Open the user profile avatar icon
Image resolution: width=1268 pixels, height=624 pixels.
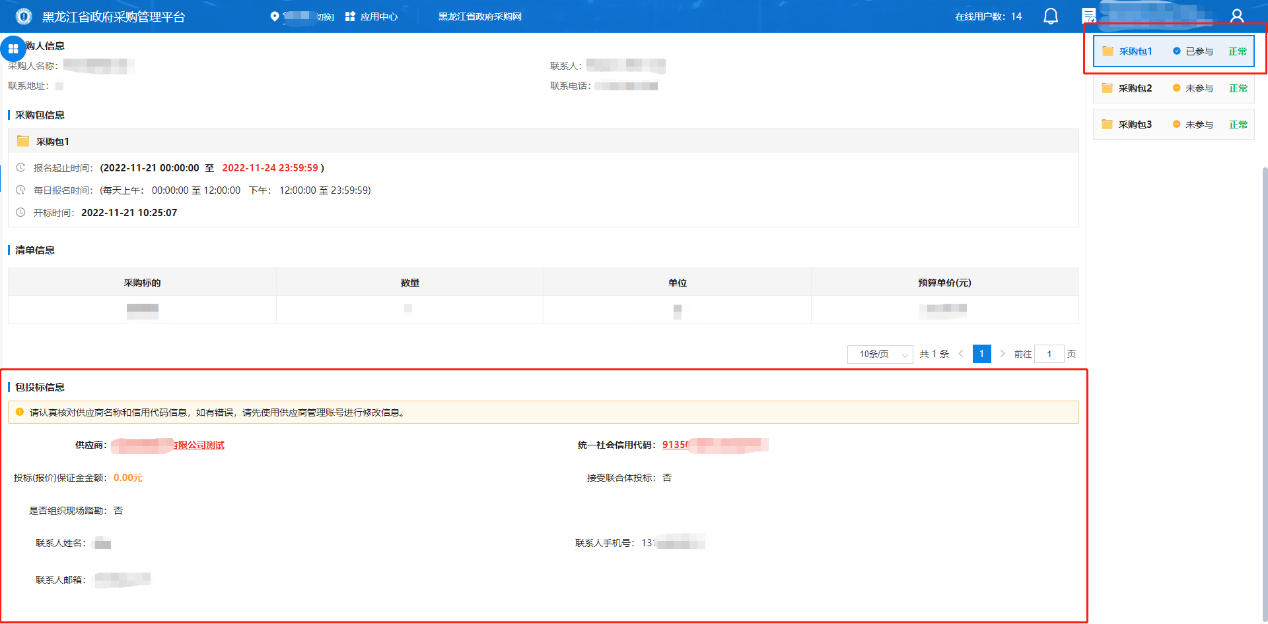(x=1237, y=16)
